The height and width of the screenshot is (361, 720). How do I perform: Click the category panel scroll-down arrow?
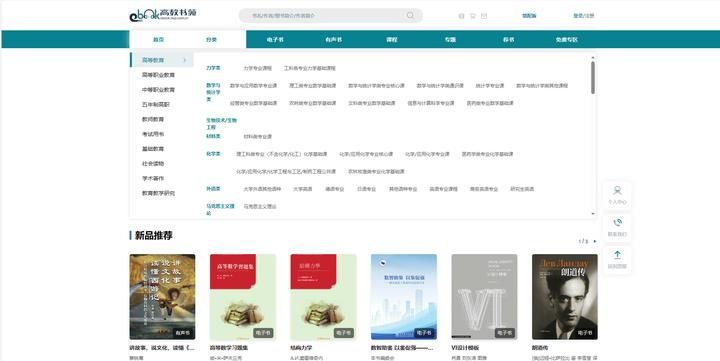click(593, 214)
